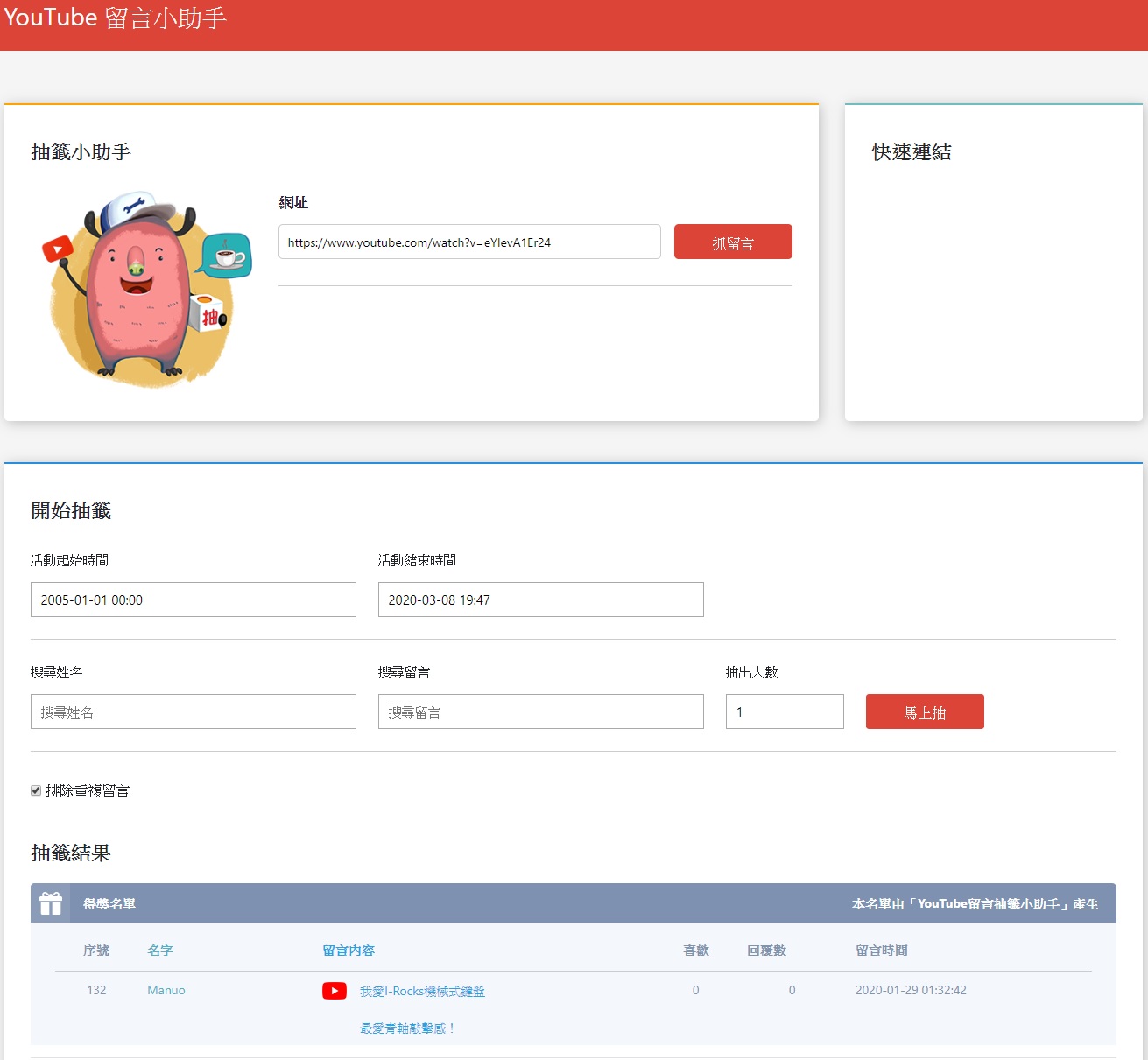
Task: Open the 活動結束時間 date field
Action: 540,600
